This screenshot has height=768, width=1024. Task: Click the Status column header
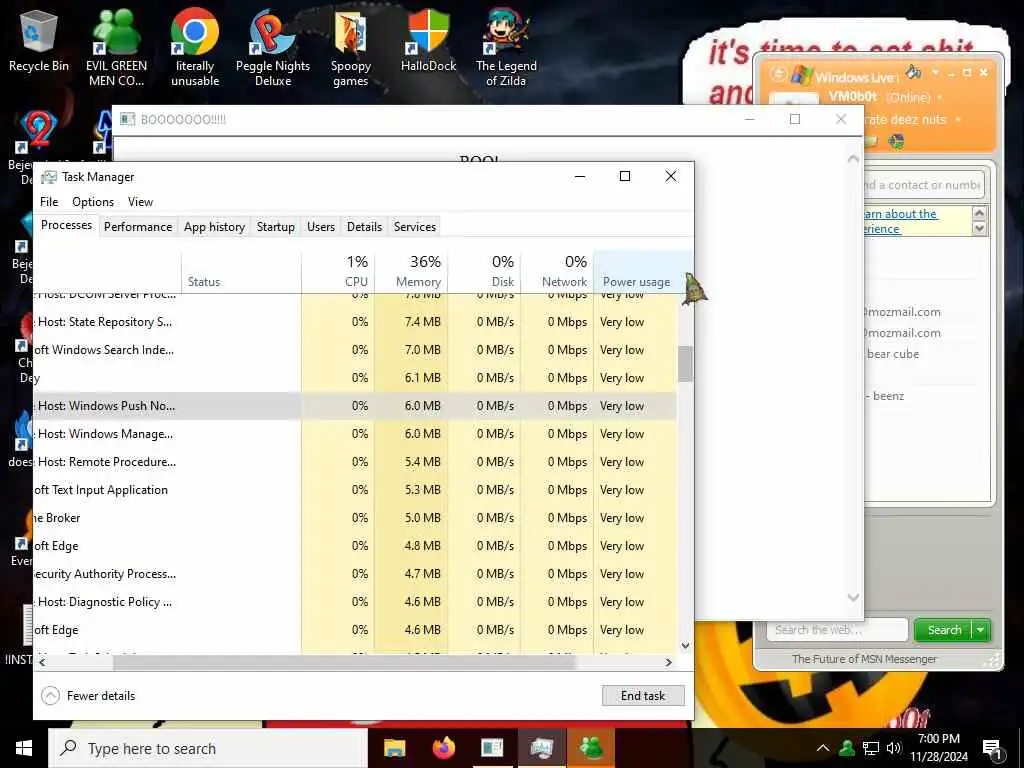[x=242, y=271]
